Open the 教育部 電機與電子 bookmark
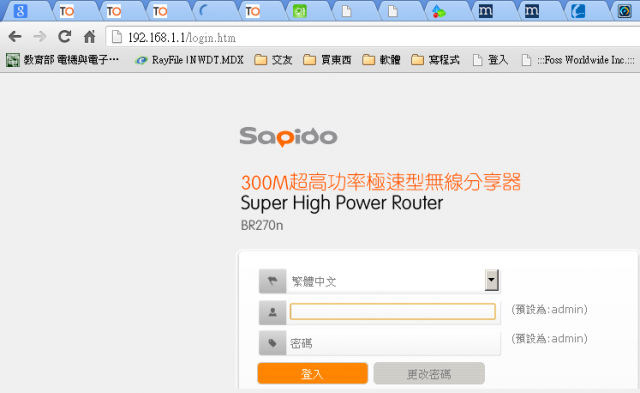Image resolution: width=640 pixels, height=393 pixels. [62, 60]
